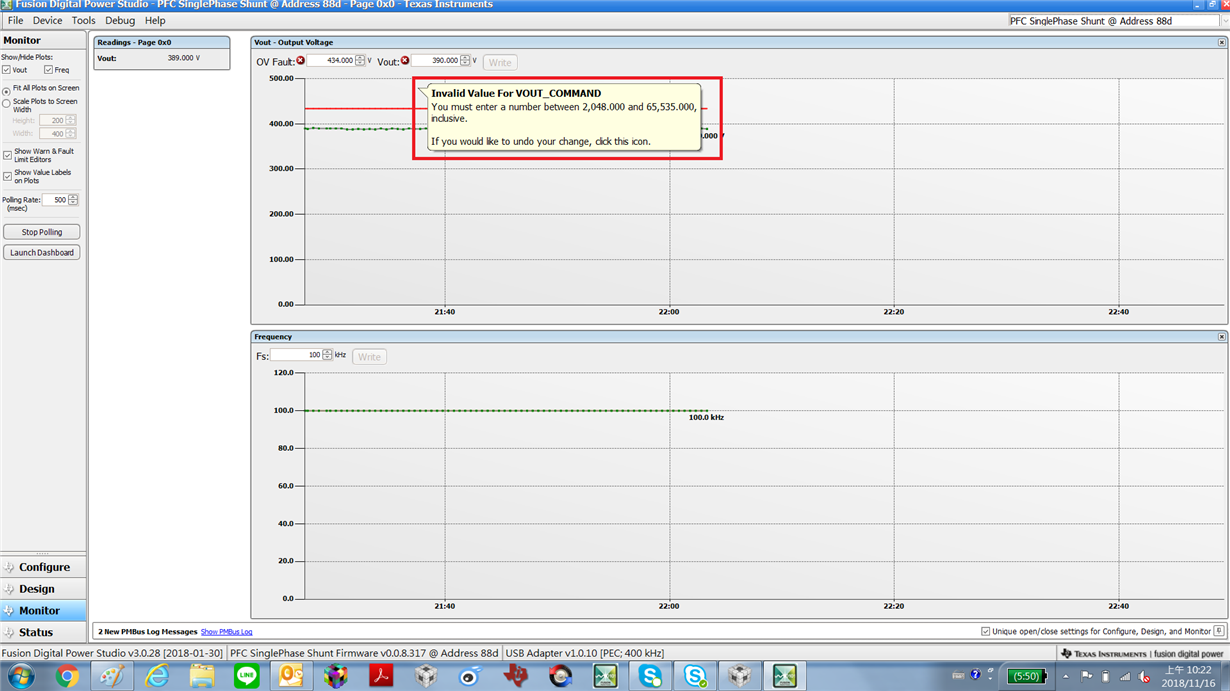Open the Show PMBus Log link
This screenshot has width=1230, height=691.
coord(226,632)
